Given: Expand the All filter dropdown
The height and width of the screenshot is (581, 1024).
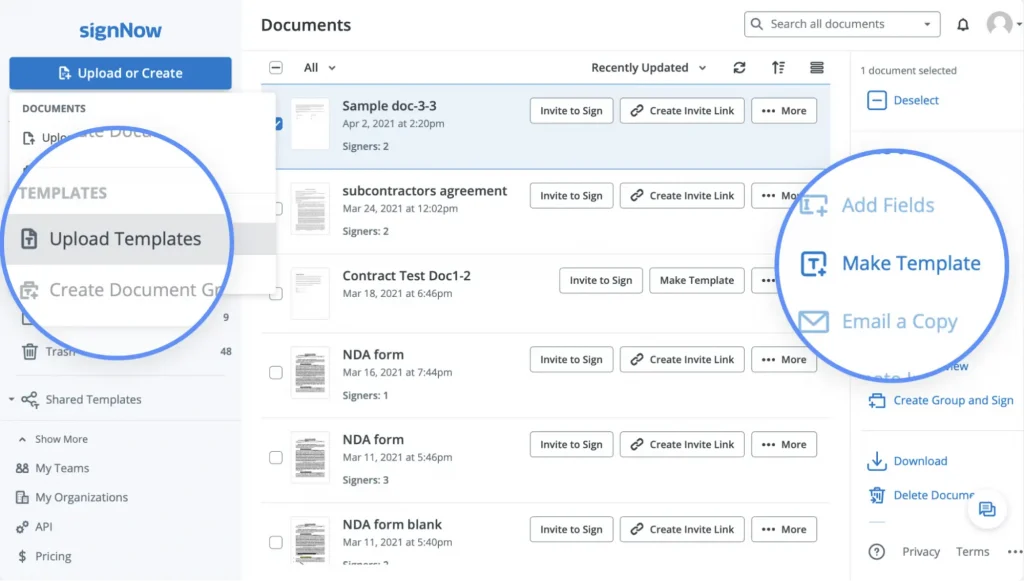Looking at the screenshot, I should [319, 68].
